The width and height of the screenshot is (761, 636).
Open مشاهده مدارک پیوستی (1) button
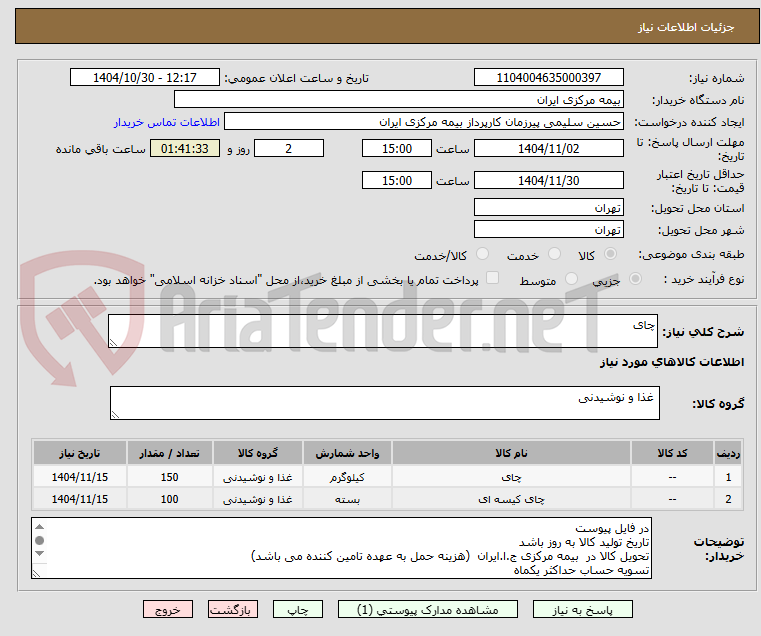[x=428, y=609]
